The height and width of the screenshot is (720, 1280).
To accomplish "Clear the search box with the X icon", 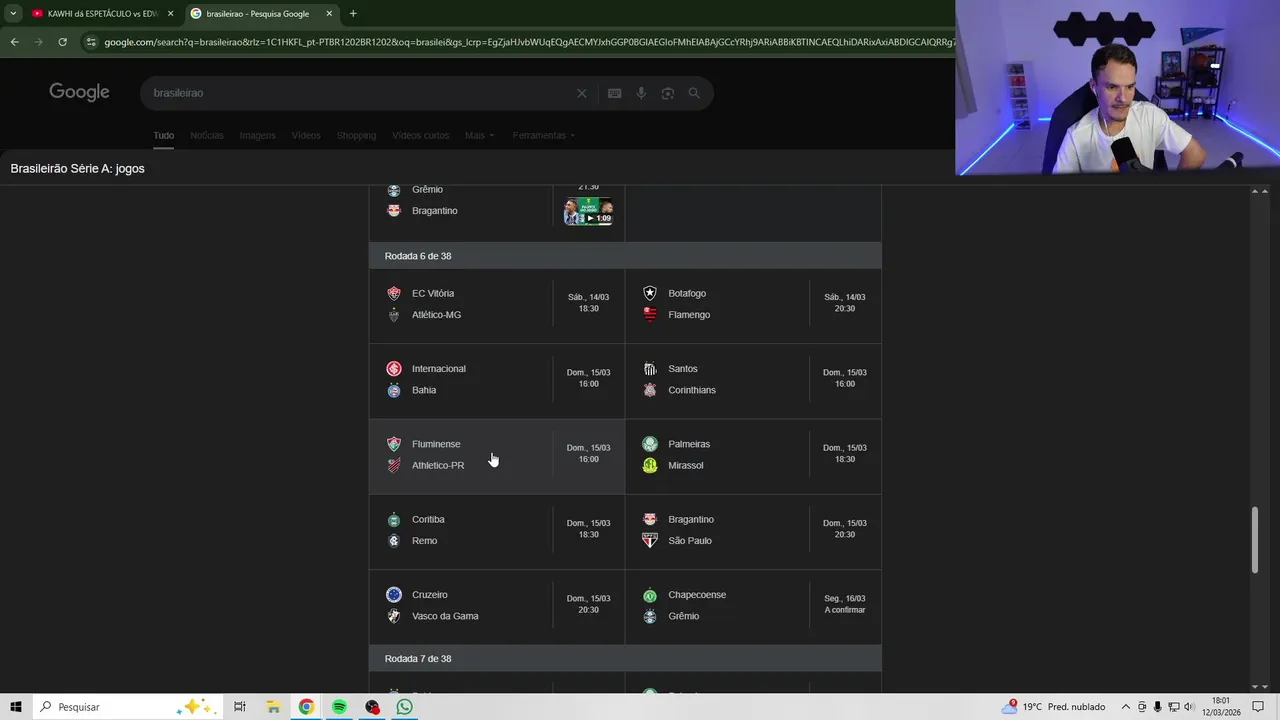I will (x=582, y=93).
